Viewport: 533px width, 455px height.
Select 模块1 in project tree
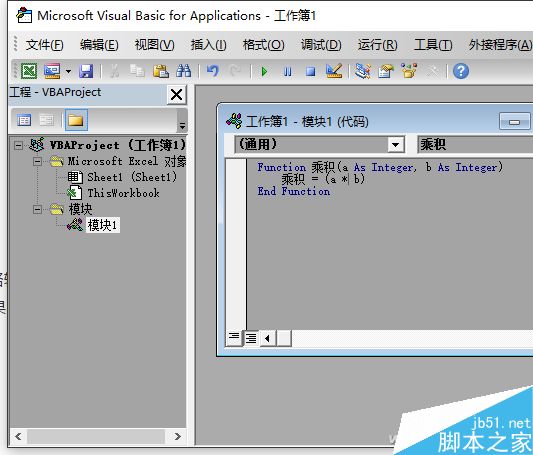[102, 225]
